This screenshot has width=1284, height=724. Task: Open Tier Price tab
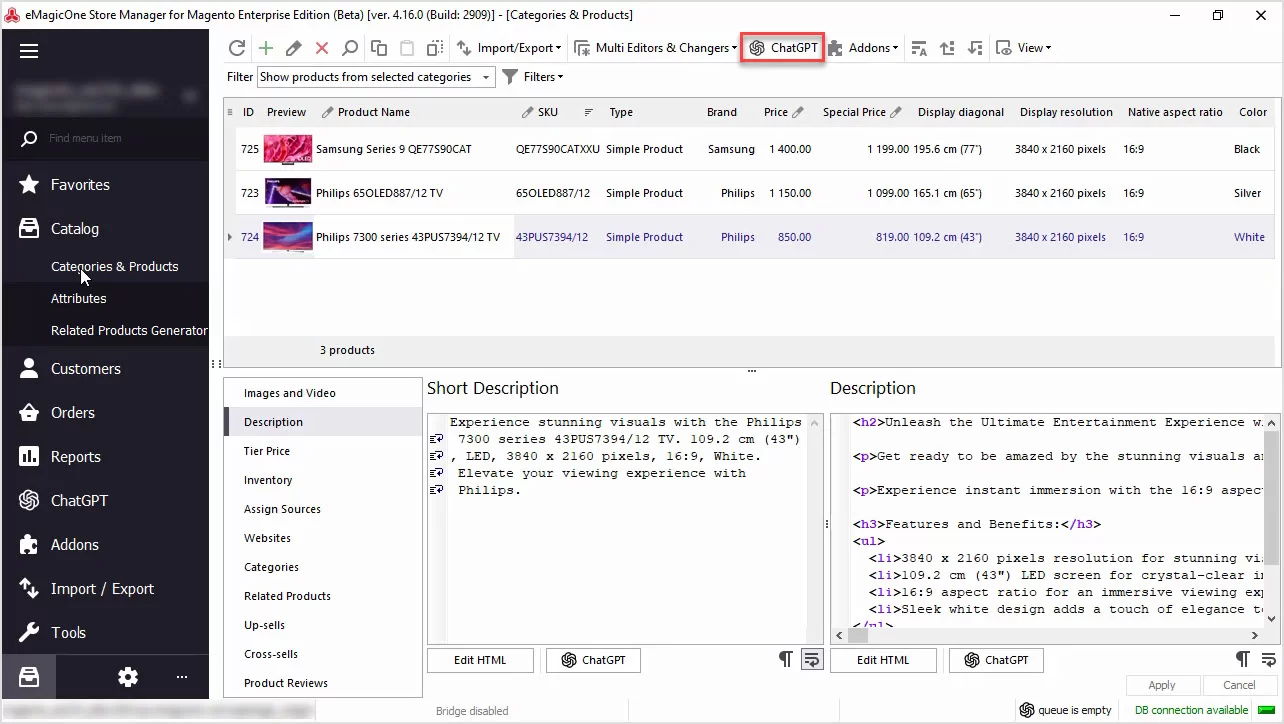pos(323,451)
